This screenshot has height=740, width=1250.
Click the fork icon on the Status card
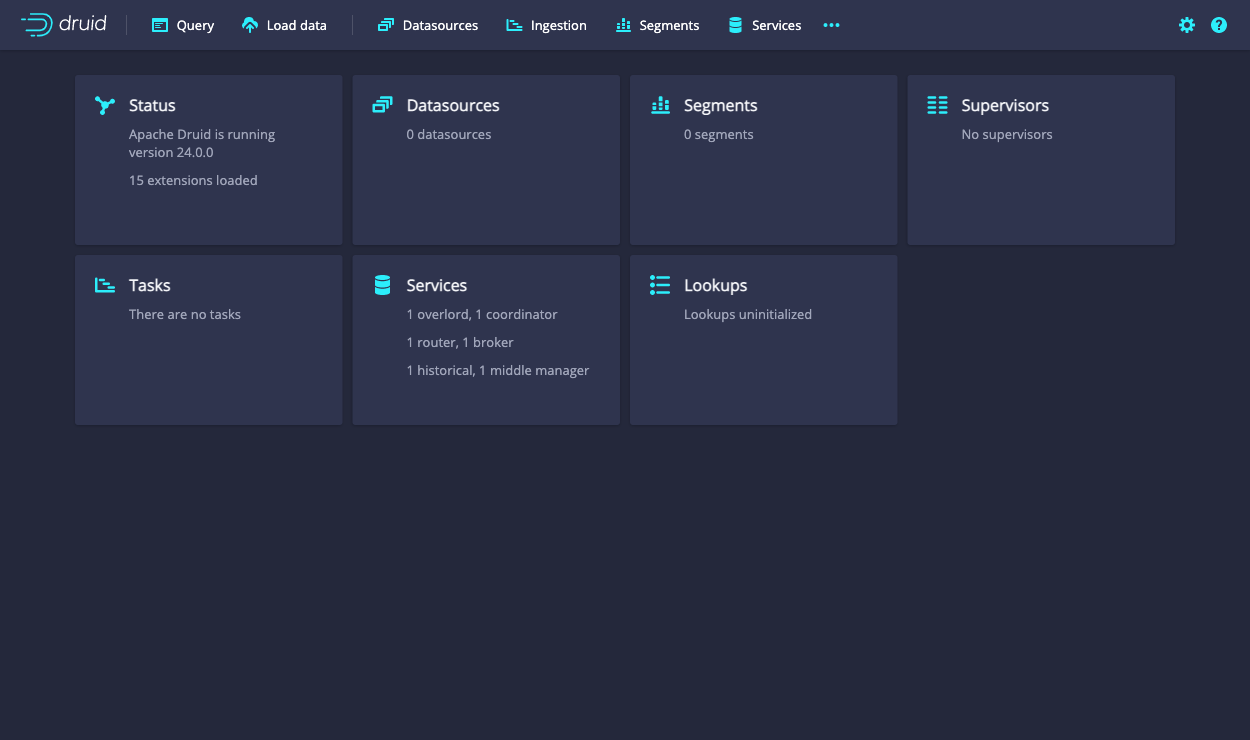(x=105, y=104)
